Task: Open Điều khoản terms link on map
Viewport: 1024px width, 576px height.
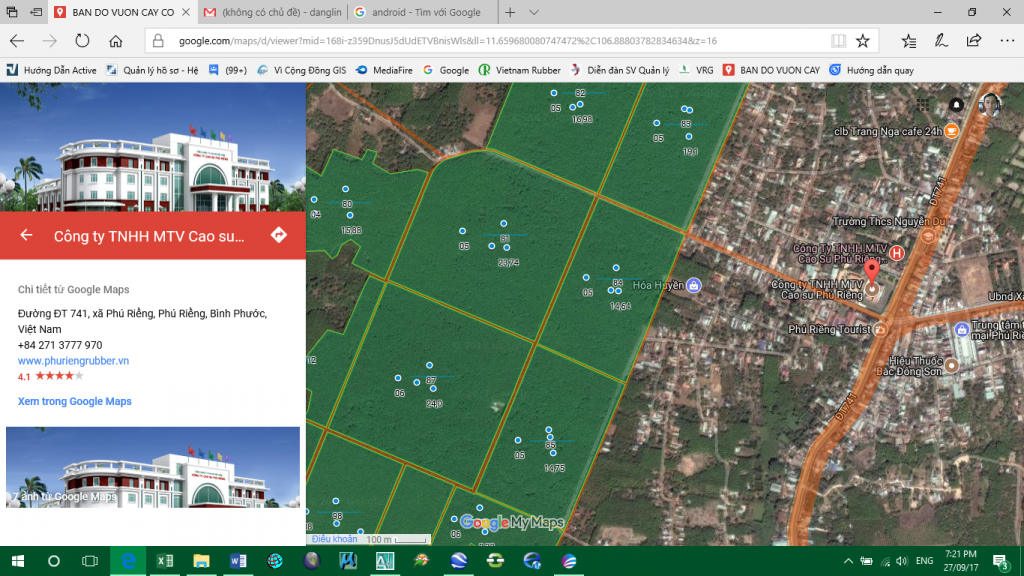Action: 334,539
